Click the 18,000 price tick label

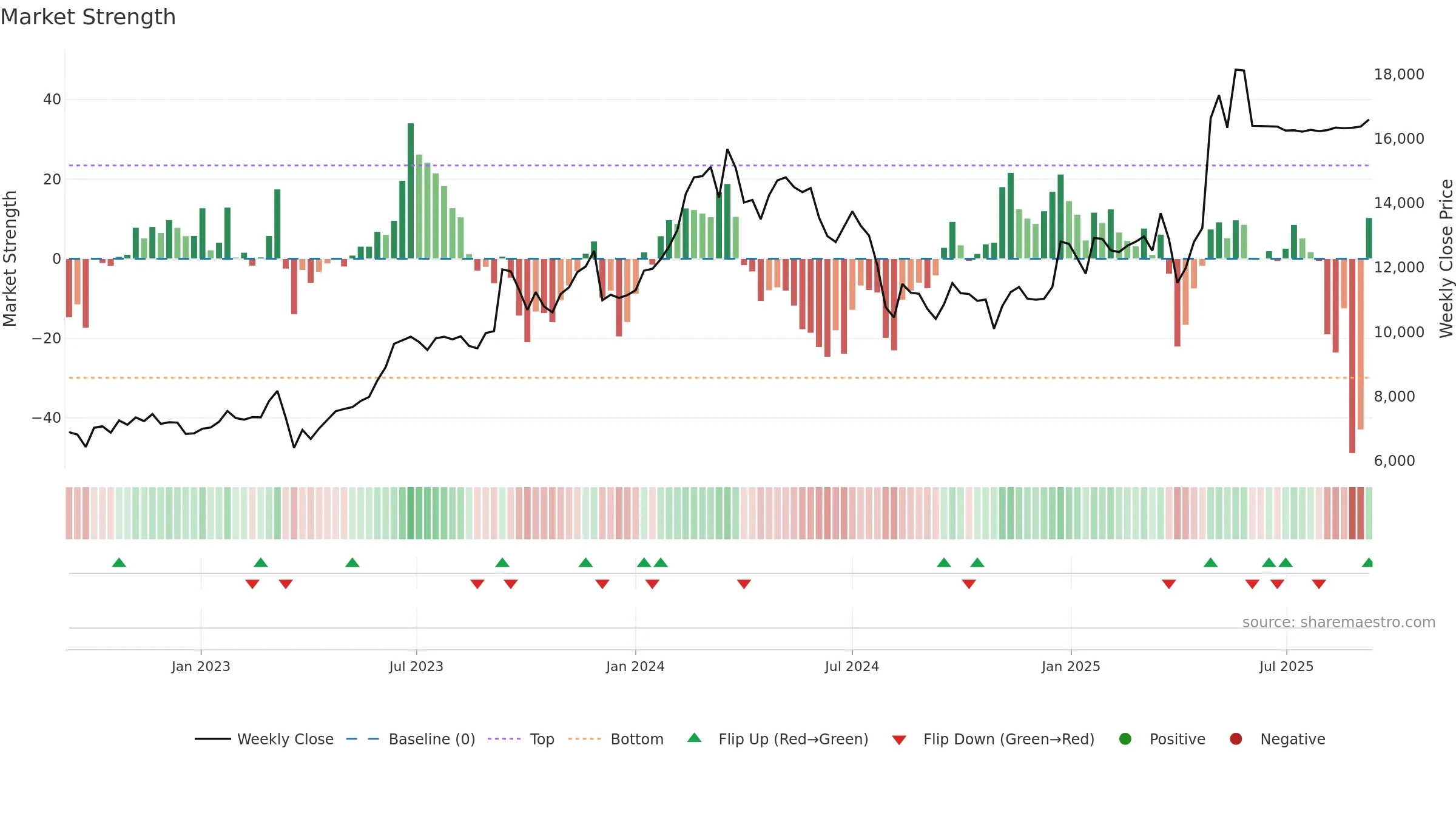pos(1399,75)
